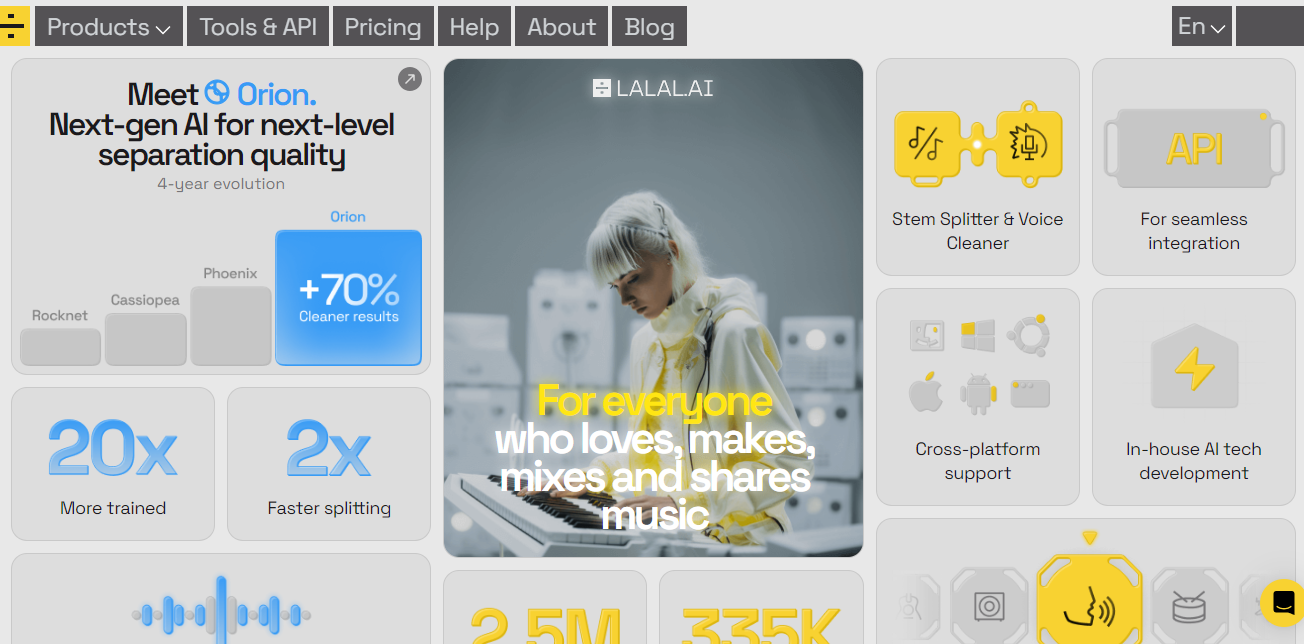
Task: Go to the Pricing page
Action: coord(383,27)
